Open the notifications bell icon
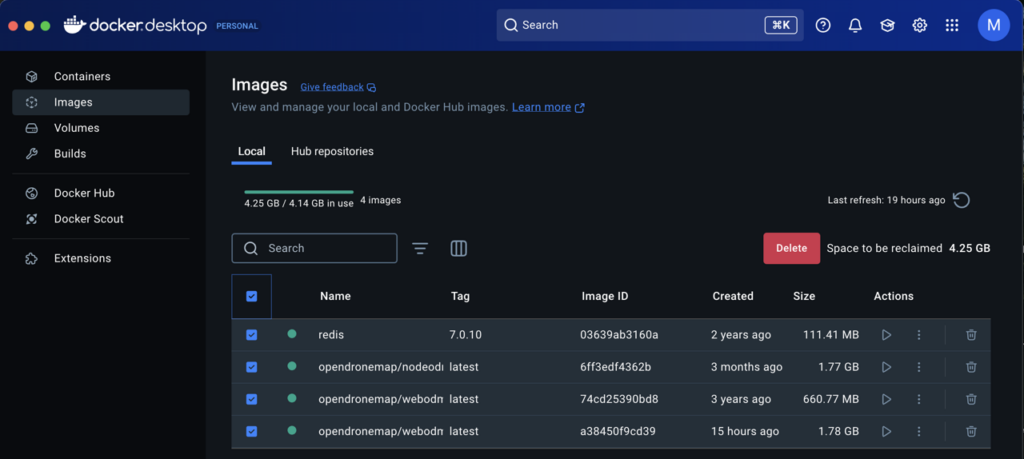This screenshot has width=1024, height=459. tap(855, 25)
